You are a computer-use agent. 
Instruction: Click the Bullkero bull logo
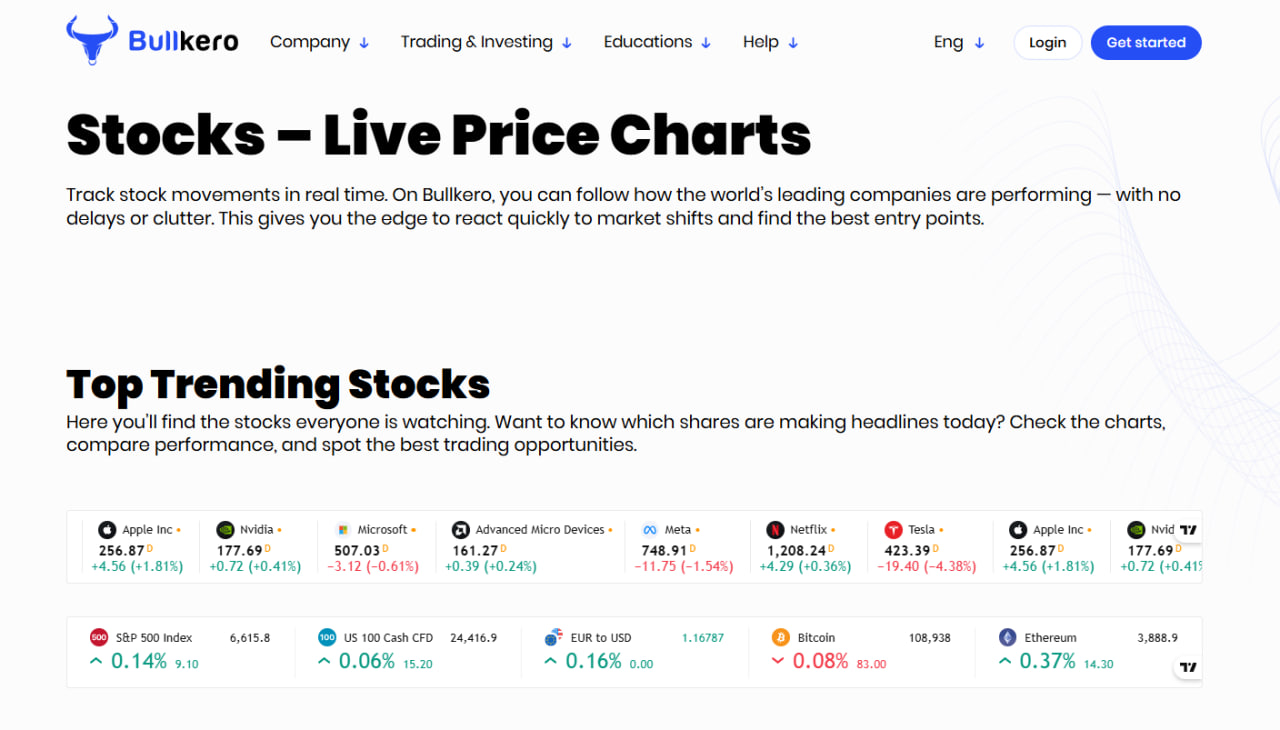(92, 41)
